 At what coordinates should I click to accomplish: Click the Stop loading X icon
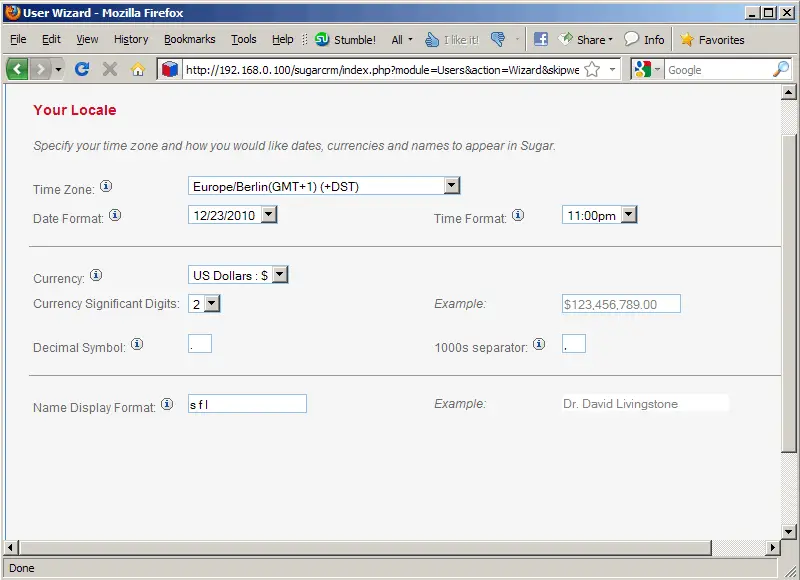110,68
